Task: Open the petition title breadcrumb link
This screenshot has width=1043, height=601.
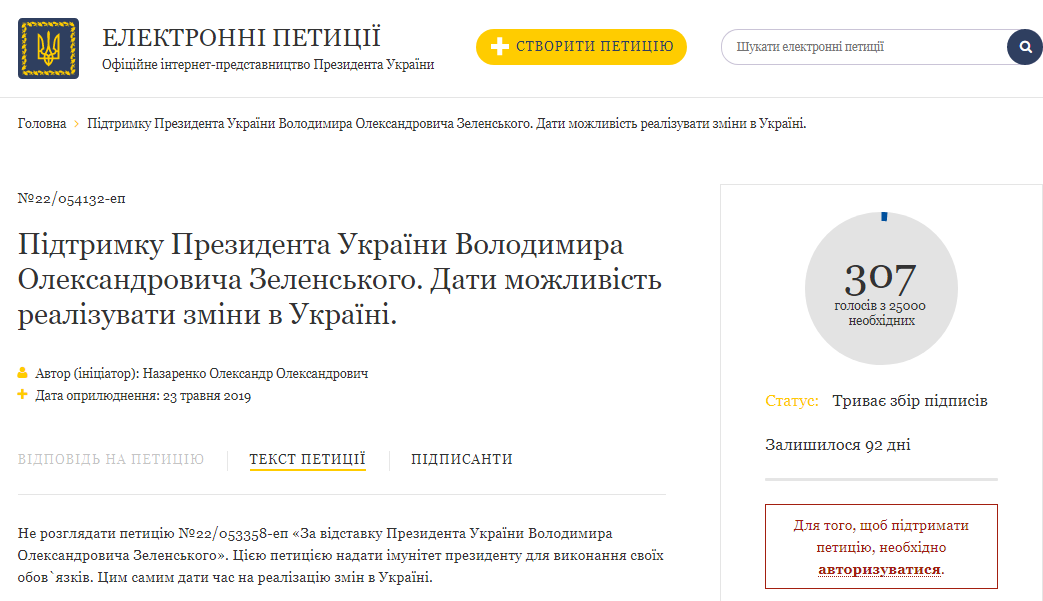Action: [x=446, y=124]
